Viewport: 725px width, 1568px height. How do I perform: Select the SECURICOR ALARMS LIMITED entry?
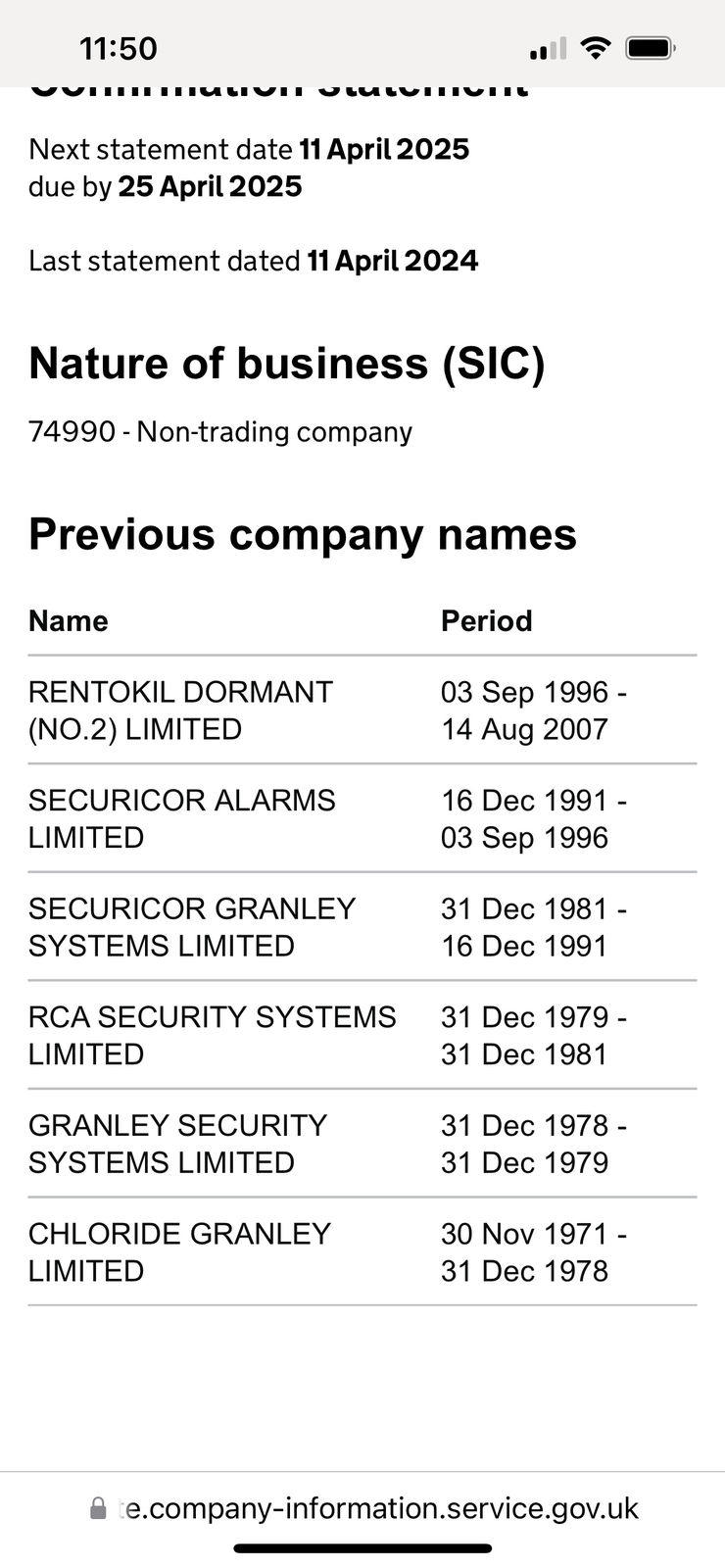click(x=181, y=818)
